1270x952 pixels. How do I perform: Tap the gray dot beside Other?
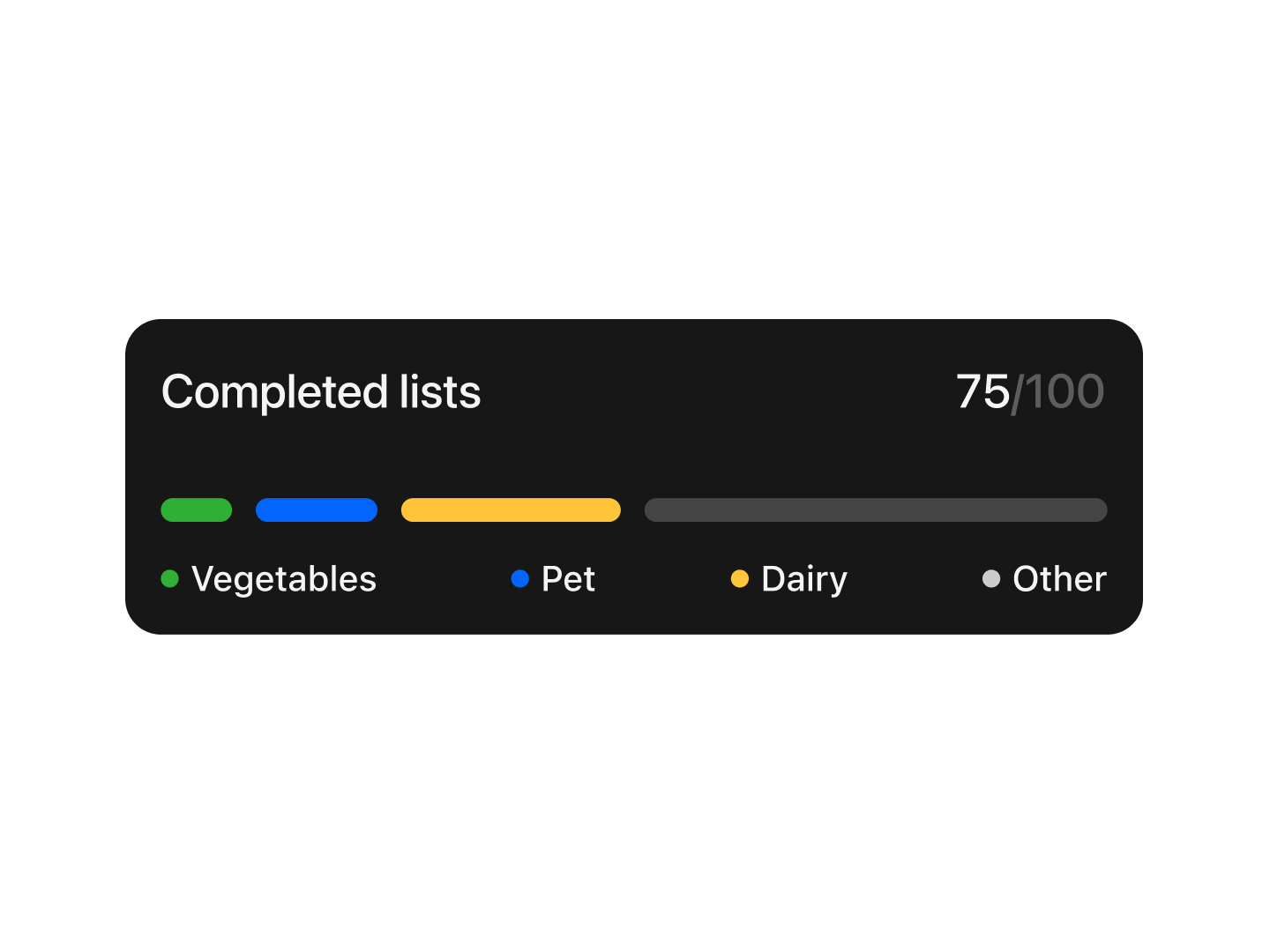(x=991, y=579)
